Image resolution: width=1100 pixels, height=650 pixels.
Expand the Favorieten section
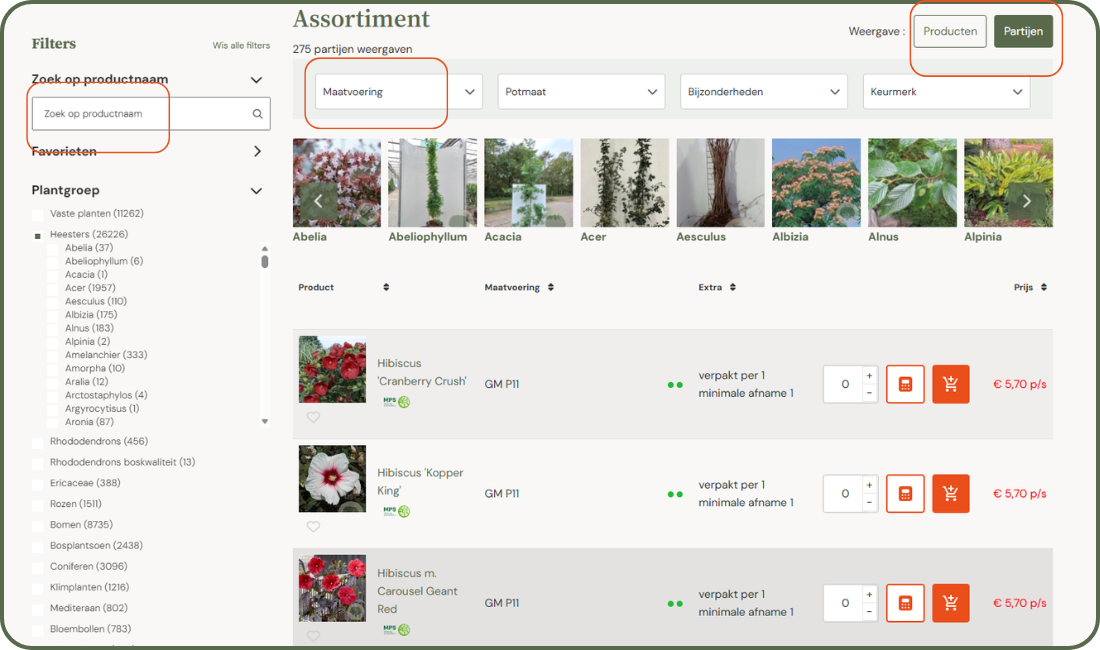(x=256, y=152)
